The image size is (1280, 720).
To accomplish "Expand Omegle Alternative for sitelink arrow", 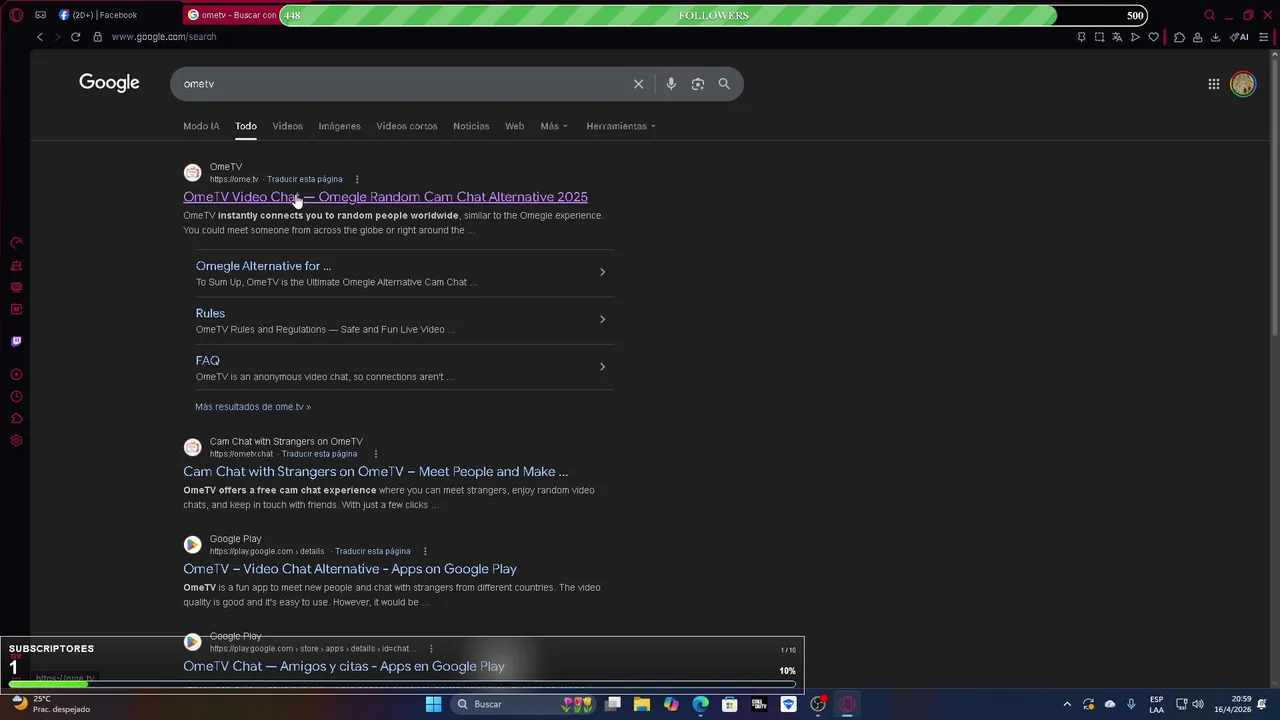I will [602, 272].
